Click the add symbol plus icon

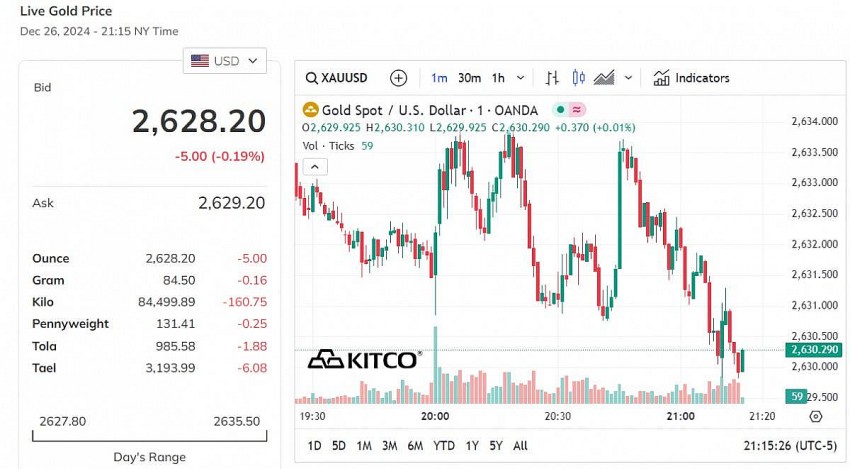tap(399, 78)
